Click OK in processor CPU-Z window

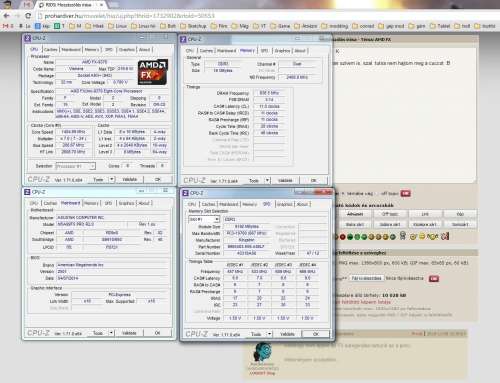coord(158,179)
